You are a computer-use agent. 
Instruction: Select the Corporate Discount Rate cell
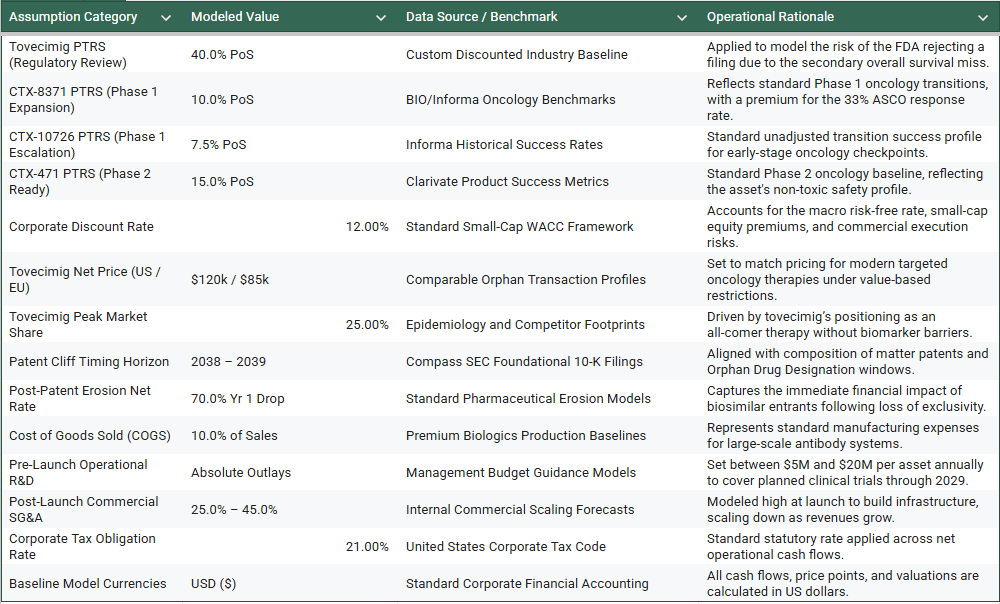(x=92, y=227)
